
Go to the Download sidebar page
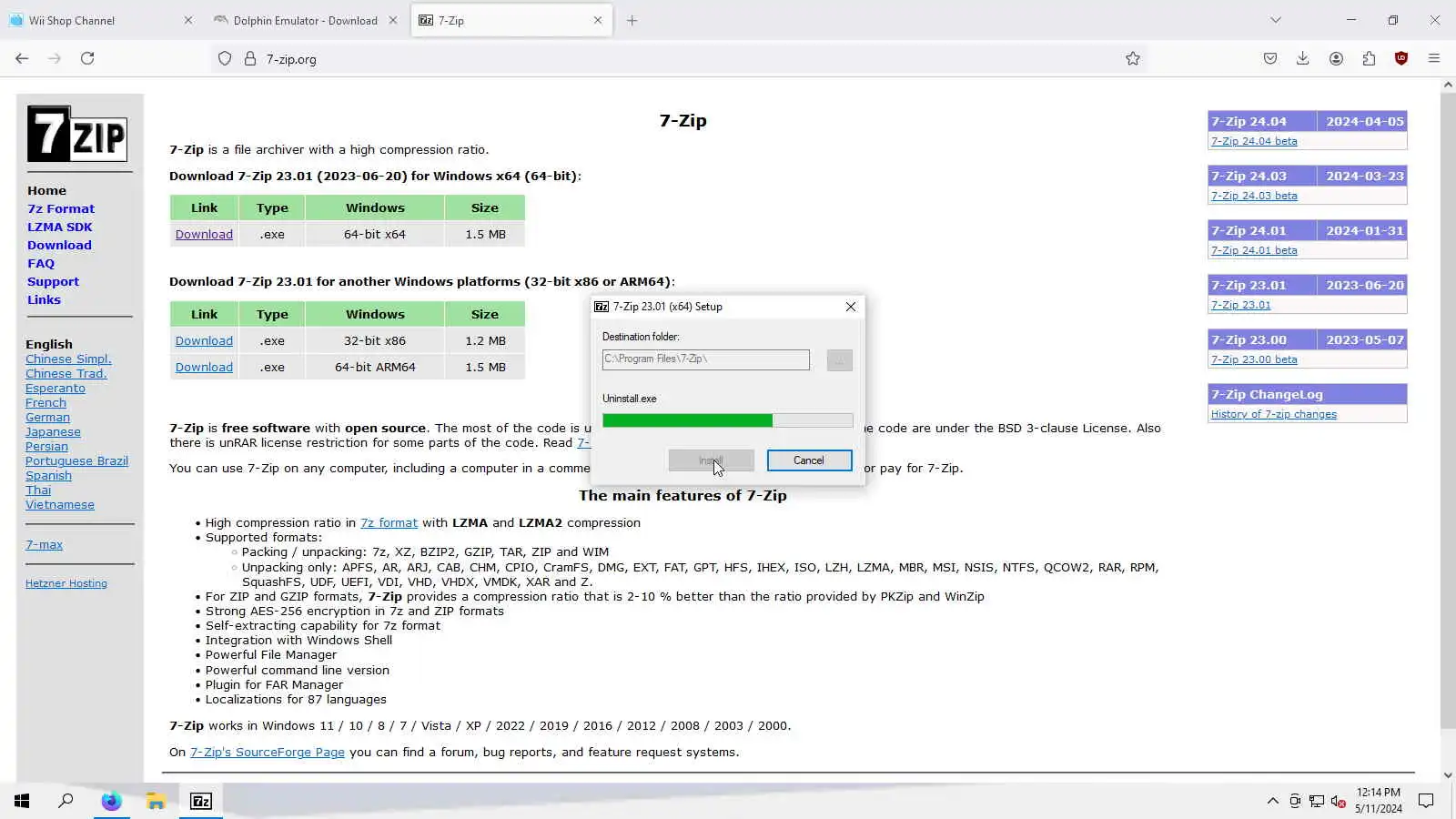tap(59, 245)
